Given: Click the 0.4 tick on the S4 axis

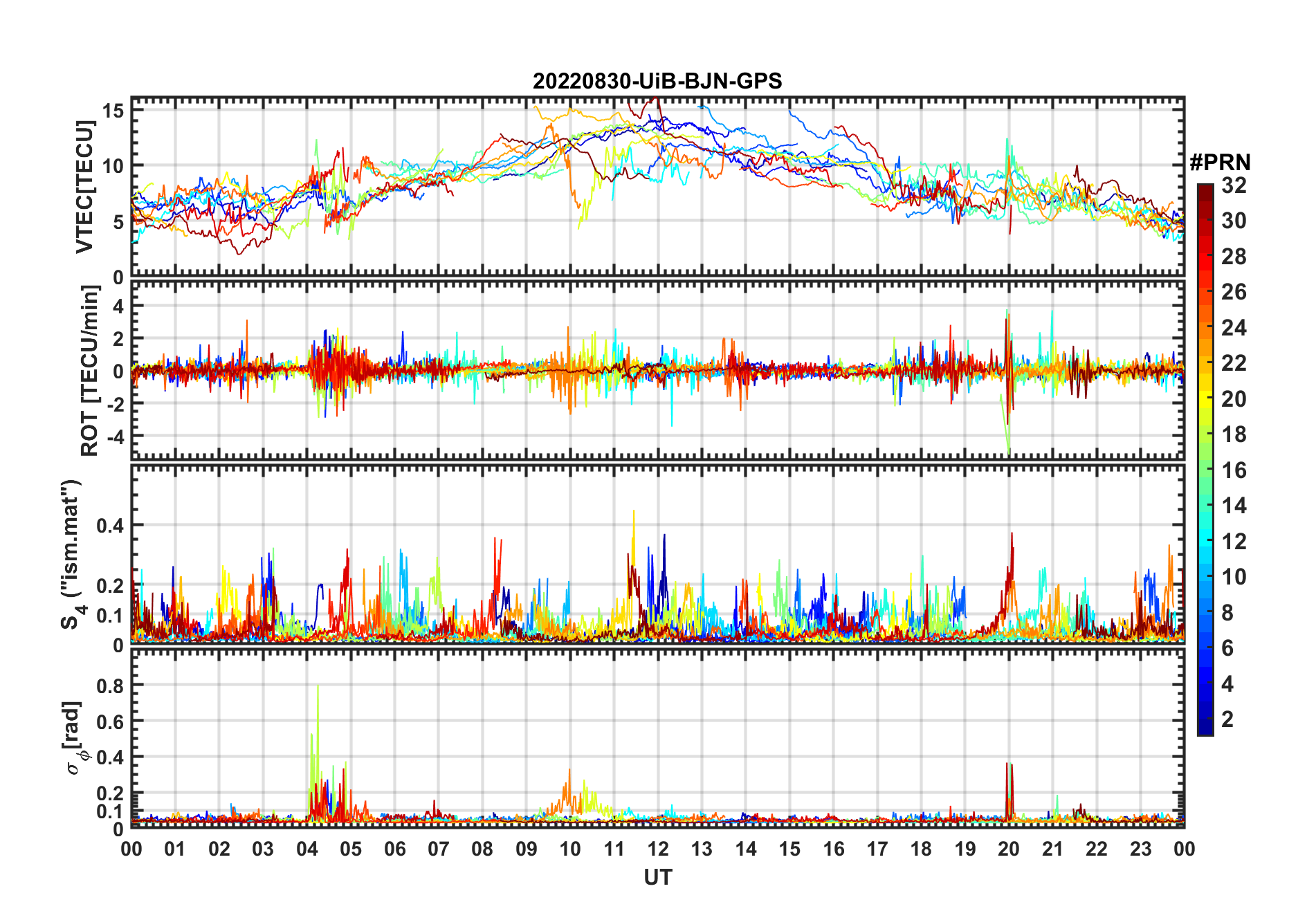Looking at the screenshot, I should point(110,525).
